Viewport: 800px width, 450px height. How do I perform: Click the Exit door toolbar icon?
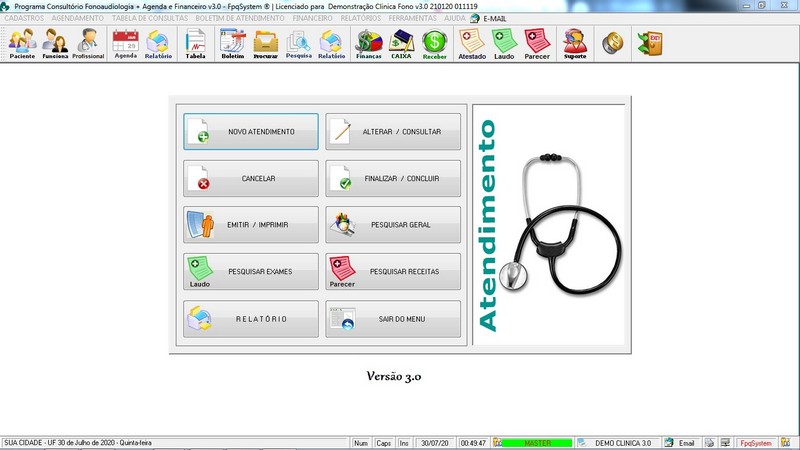tap(650, 43)
